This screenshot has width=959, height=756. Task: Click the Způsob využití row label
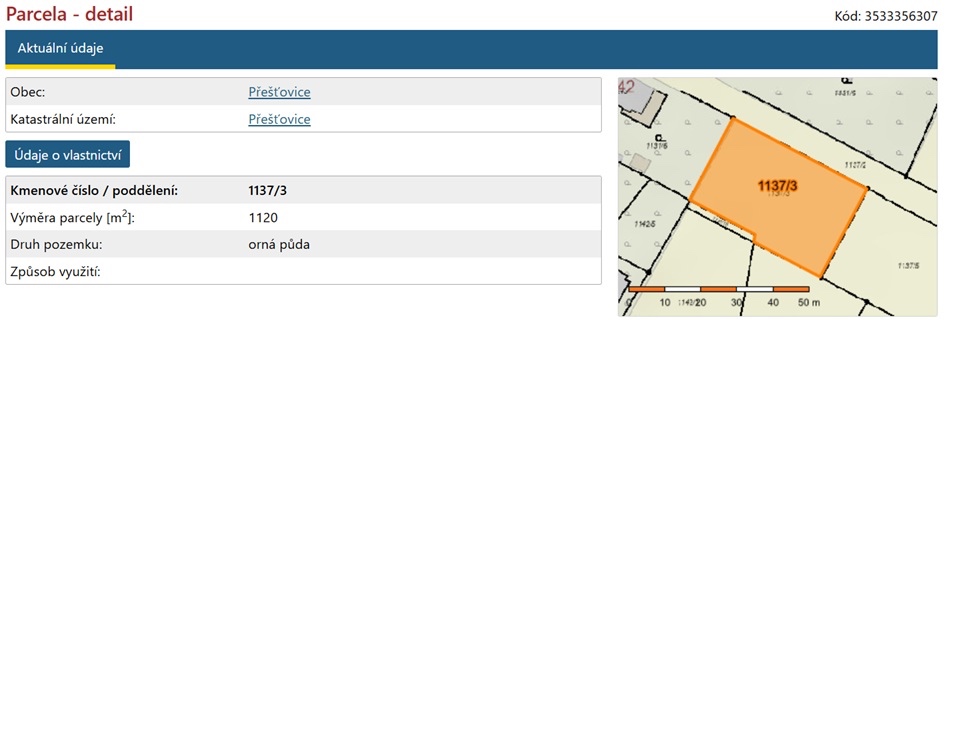(x=55, y=272)
